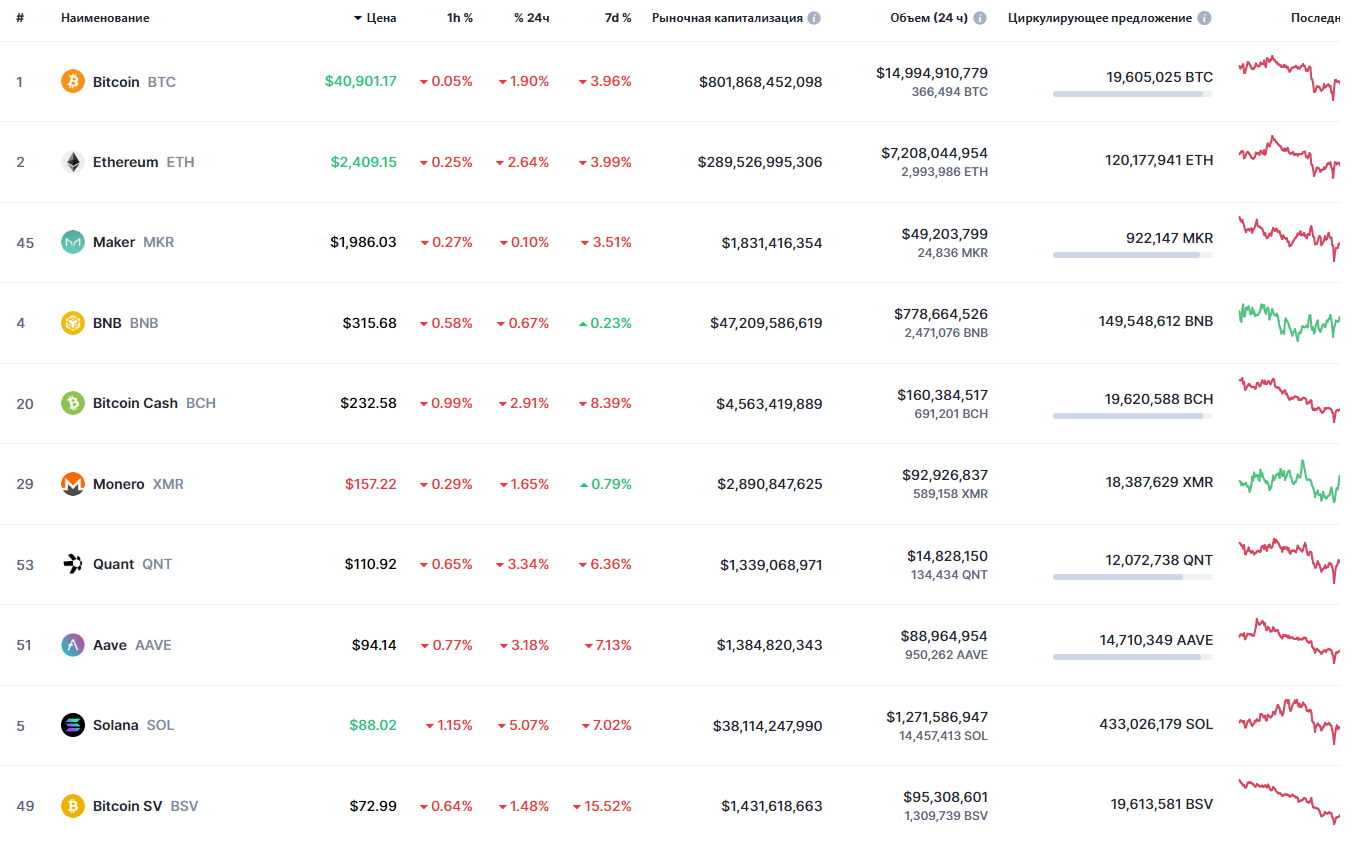Click 433,026,179 SOL circulating supply
1359x843 pixels.
click(1156, 724)
